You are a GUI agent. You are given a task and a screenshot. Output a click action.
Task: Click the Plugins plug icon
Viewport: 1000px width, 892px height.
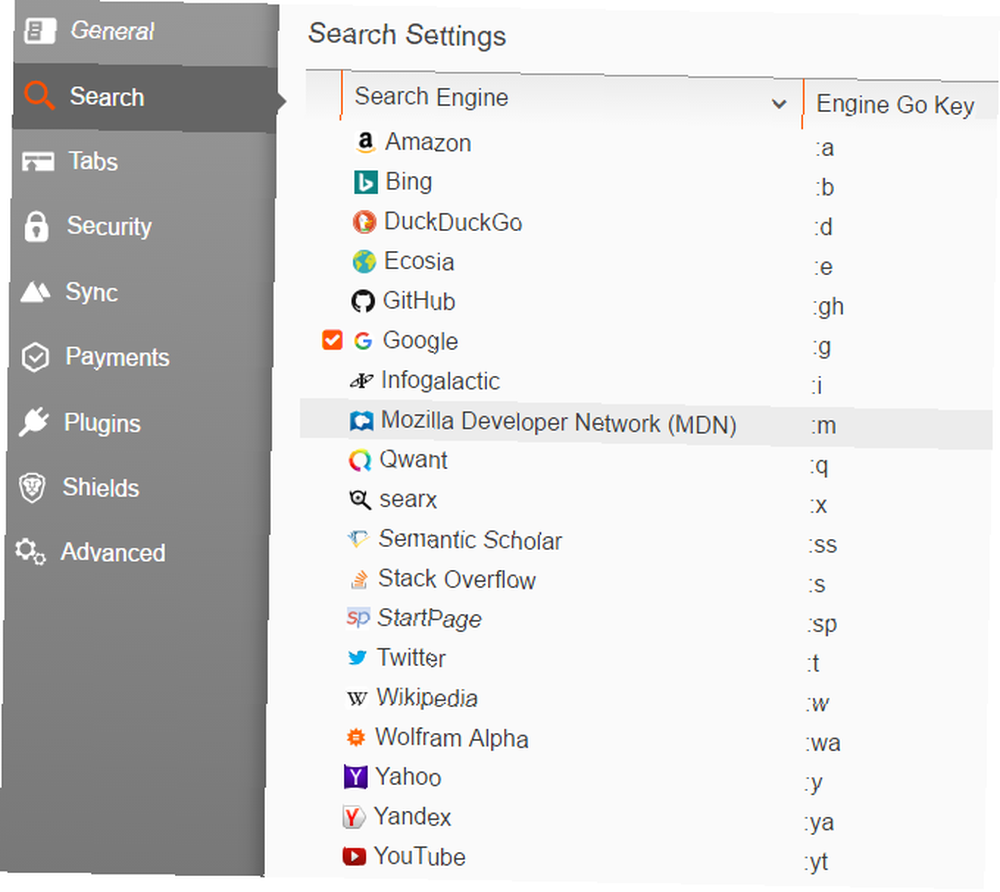[33, 422]
